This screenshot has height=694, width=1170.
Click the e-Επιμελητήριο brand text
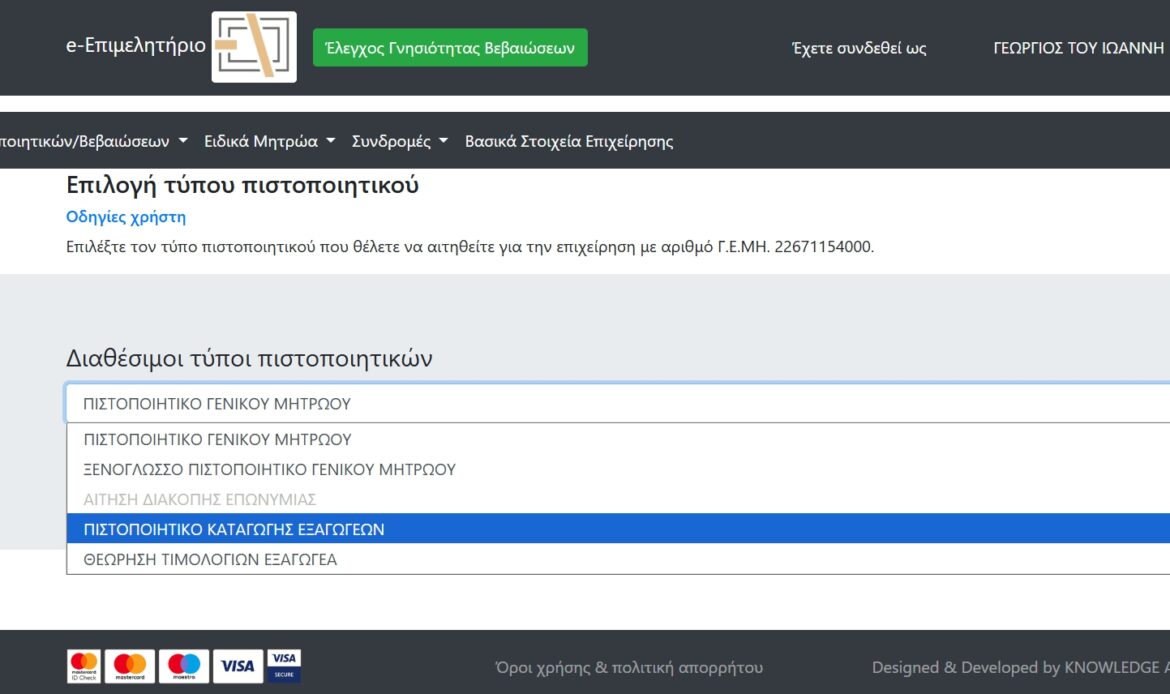136,46
